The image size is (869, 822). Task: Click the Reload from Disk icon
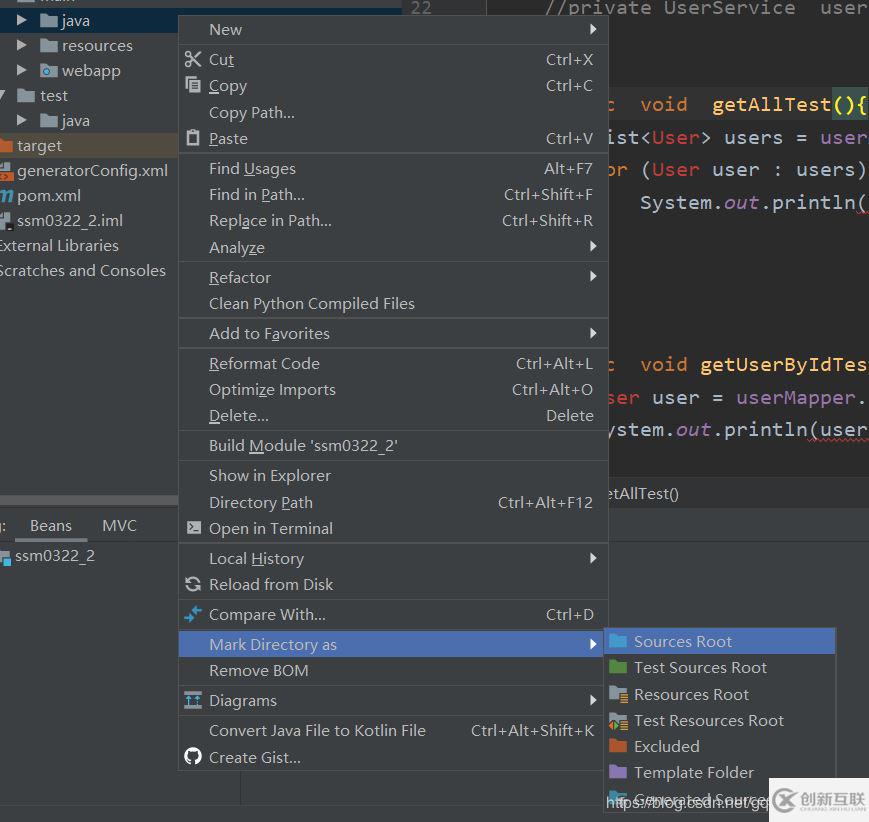[x=193, y=584]
